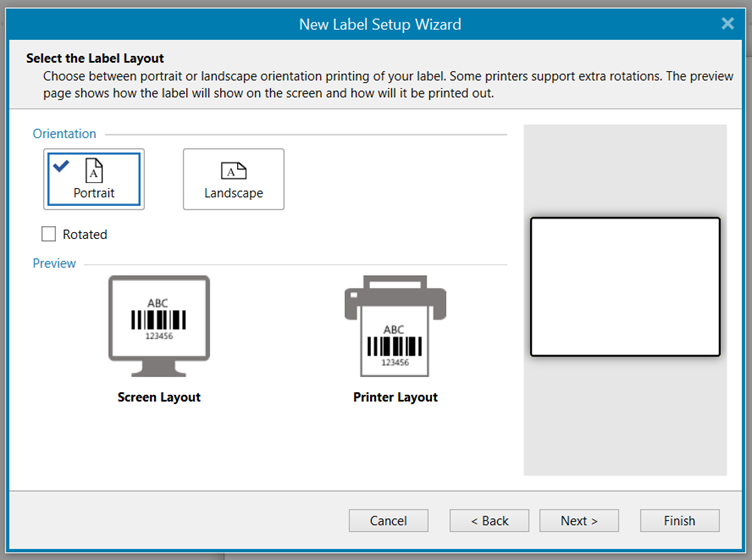Screen dimensions: 752x560
Task: Click the barcode inside the monitor preview
Action: pos(159,319)
